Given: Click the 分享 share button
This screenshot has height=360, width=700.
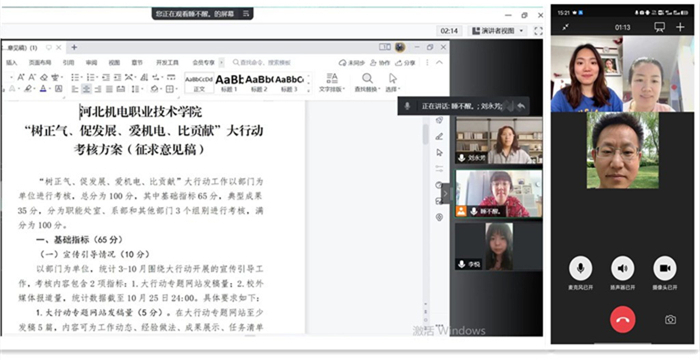Looking at the screenshot, I should [405, 63].
